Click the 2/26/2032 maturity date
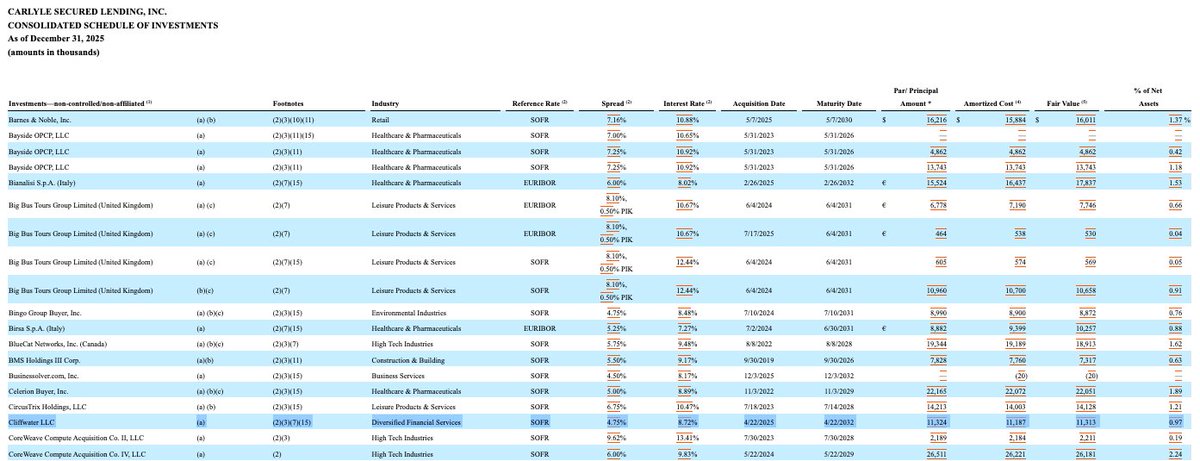The image size is (1200, 461). tap(840, 183)
